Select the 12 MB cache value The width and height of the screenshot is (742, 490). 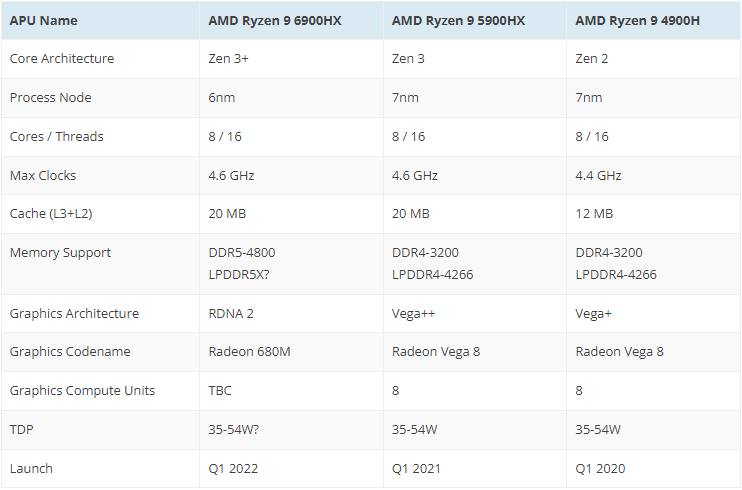[594, 213]
